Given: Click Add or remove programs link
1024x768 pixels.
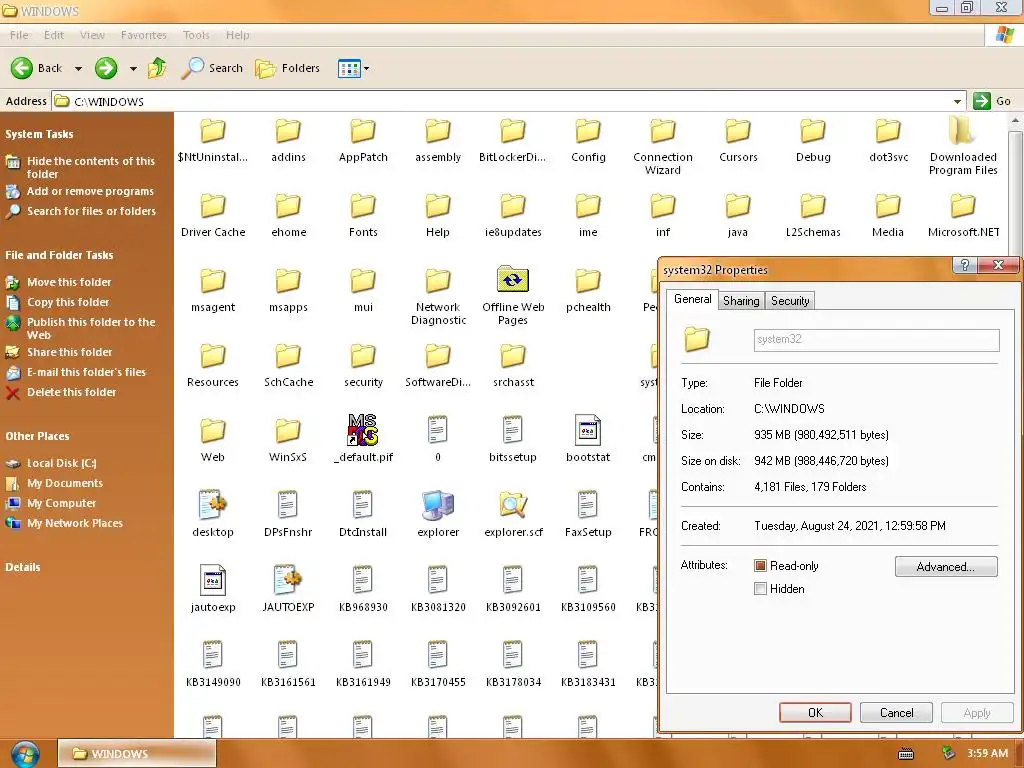Looking at the screenshot, I should [x=90, y=191].
